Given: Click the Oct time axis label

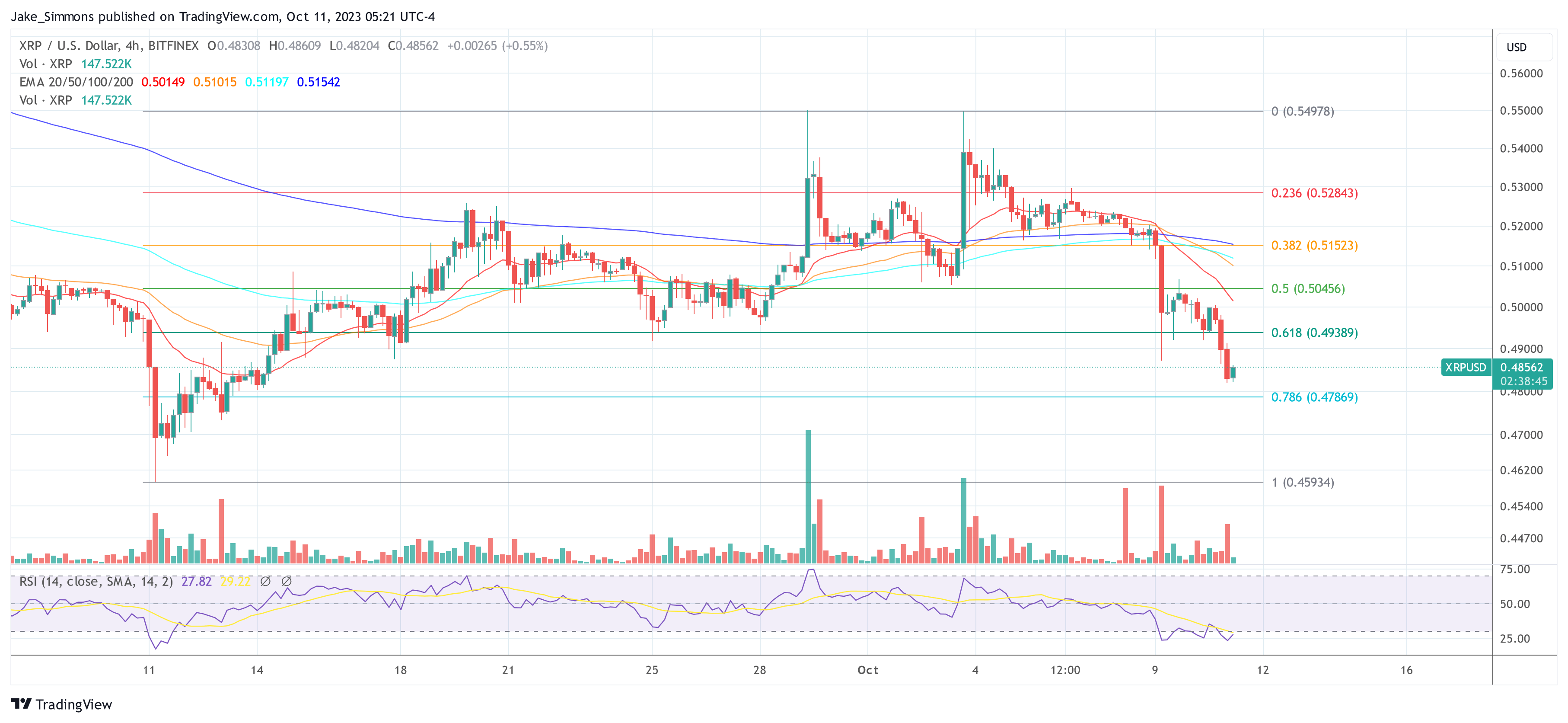Looking at the screenshot, I should pos(867,670).
